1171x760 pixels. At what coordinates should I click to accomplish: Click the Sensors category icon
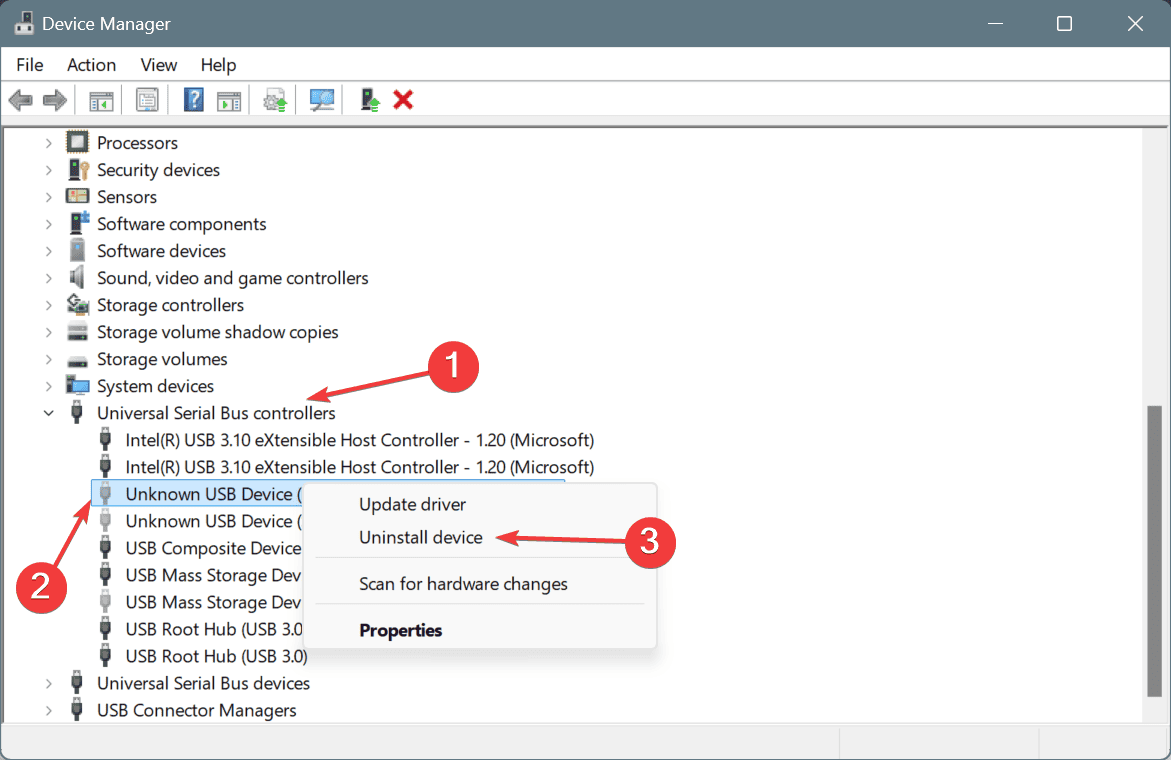77,196
